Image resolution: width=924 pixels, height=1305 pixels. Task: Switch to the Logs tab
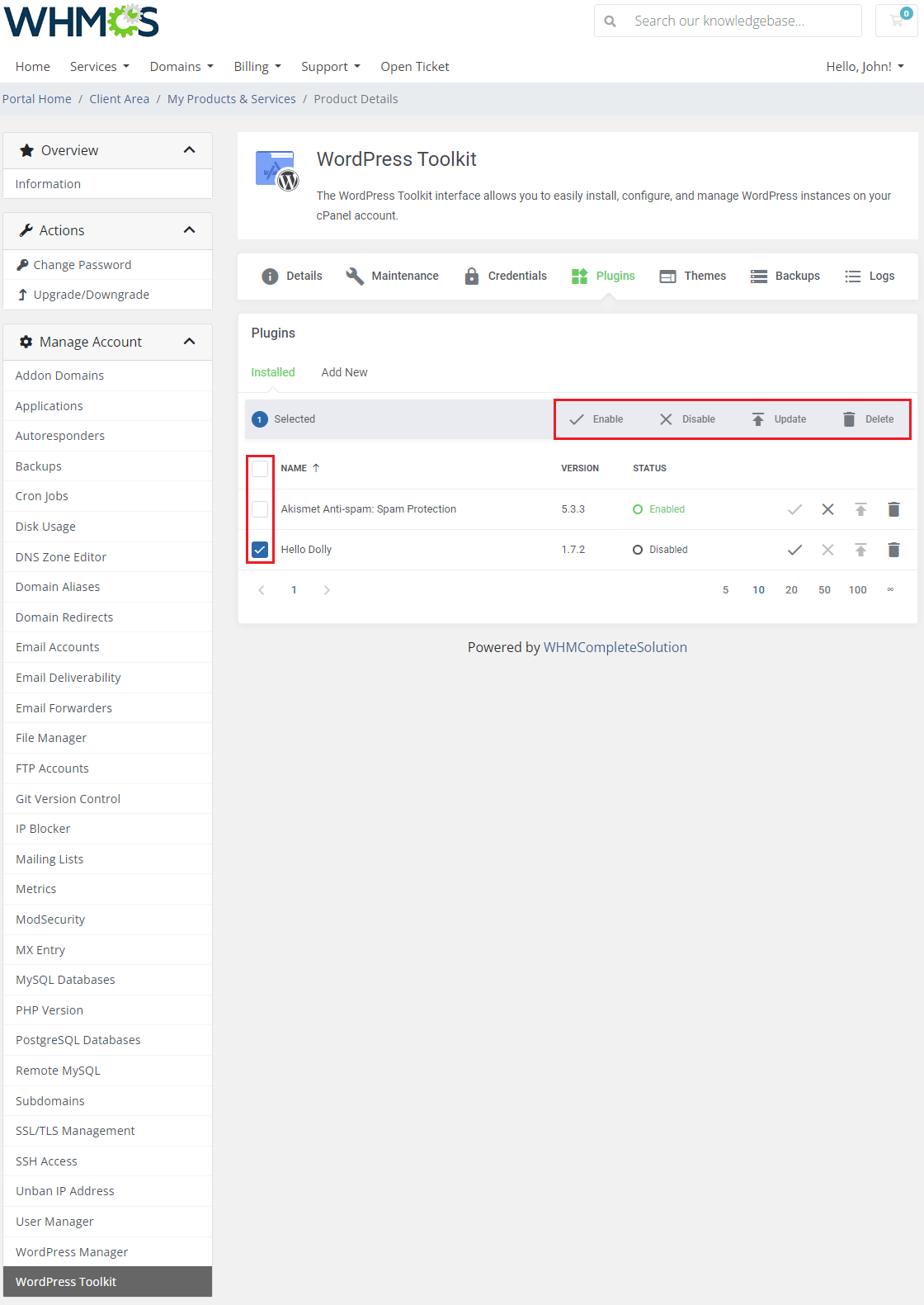tap(870, 277)
